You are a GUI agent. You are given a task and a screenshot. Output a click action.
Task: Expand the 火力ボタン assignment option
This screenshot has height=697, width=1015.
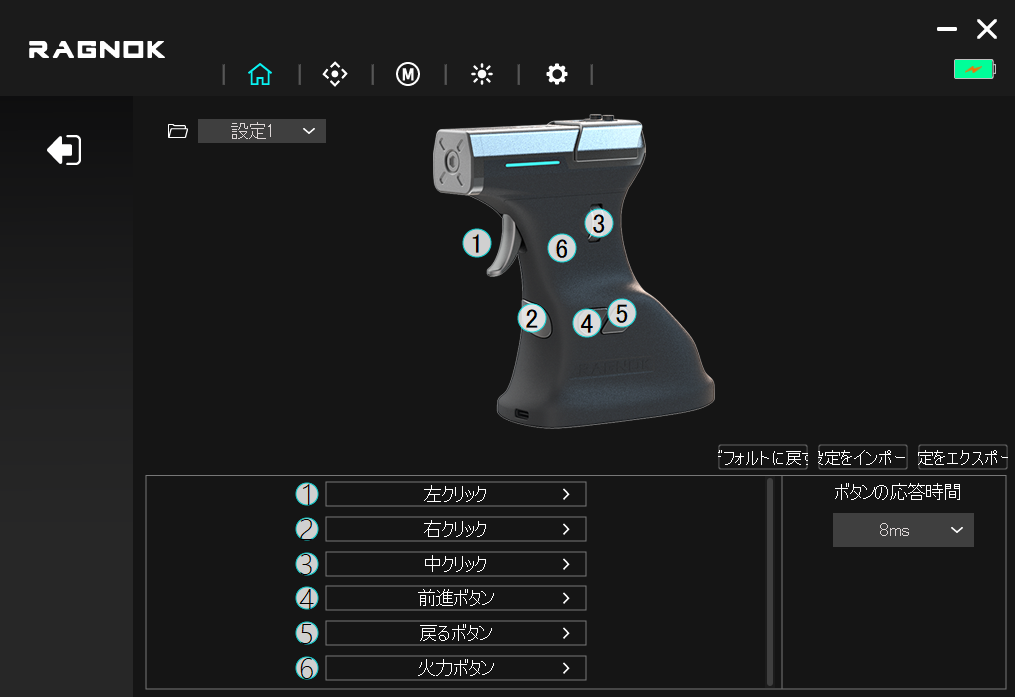tap(456, 668)
